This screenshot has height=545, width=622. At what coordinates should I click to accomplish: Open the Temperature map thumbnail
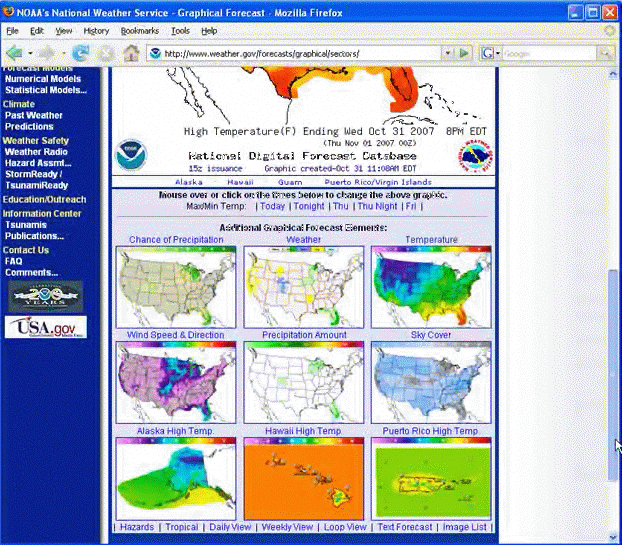(431, 287)
